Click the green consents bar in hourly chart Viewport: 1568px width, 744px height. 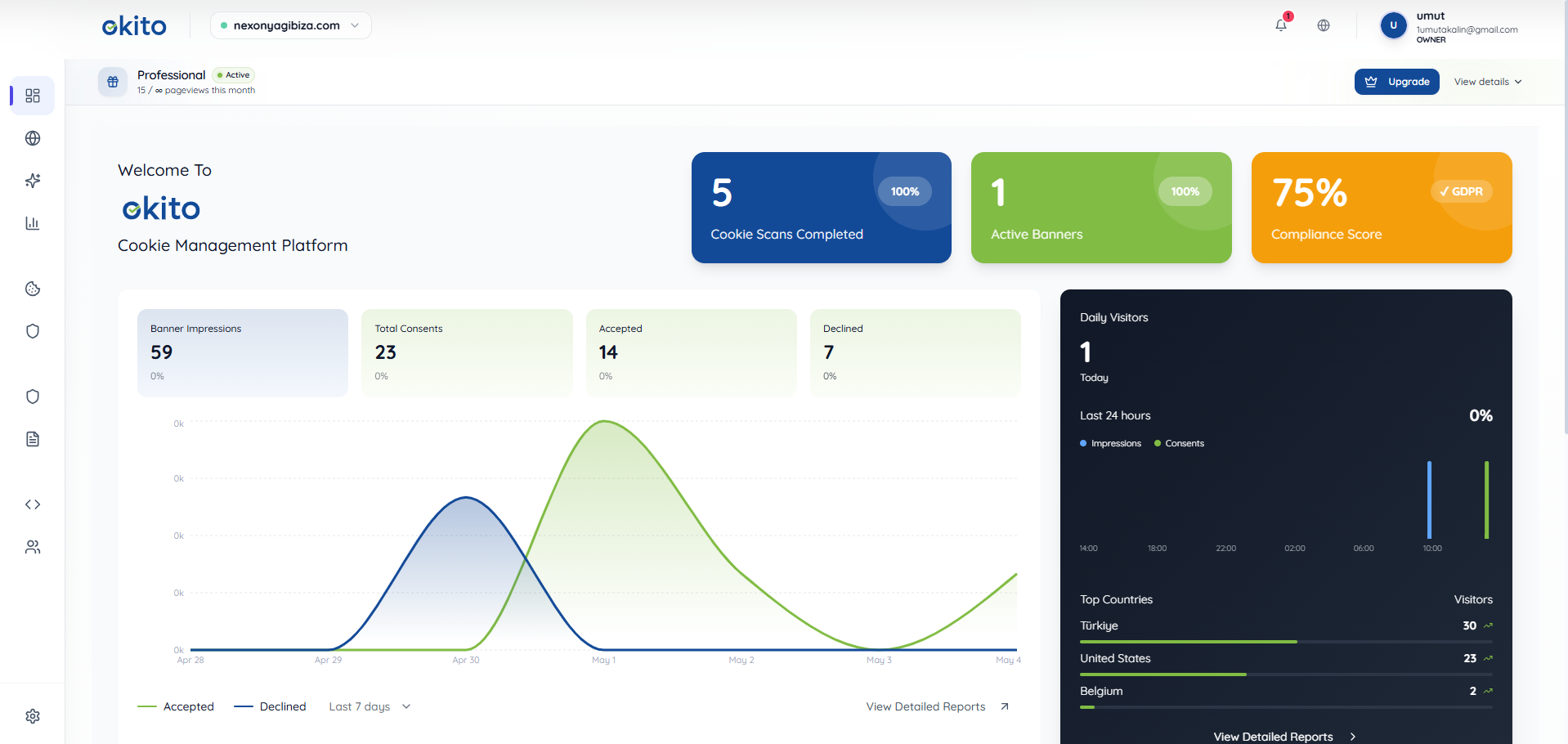pyautogui.click(x=1486, y=500)
